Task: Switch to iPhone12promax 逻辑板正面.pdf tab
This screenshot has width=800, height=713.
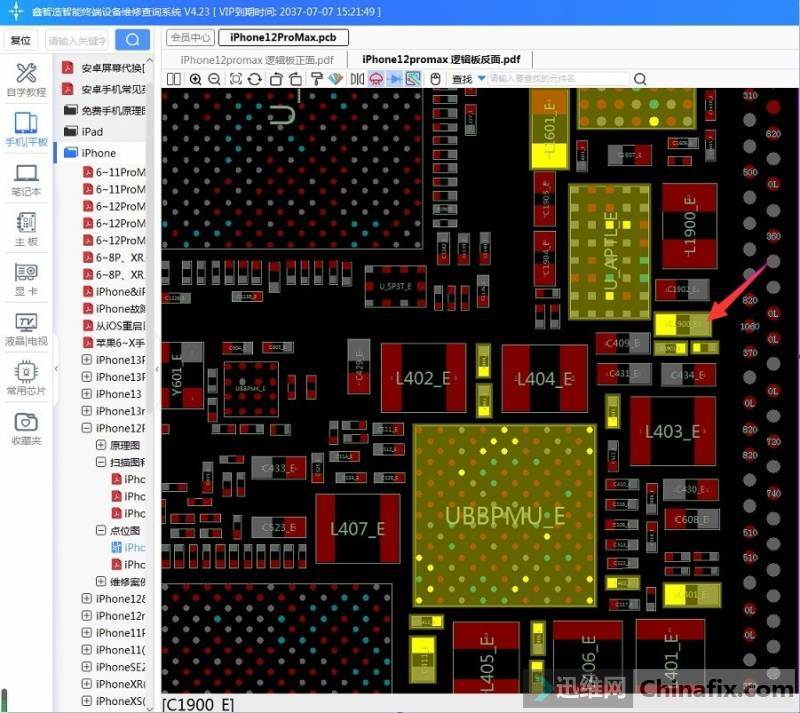Action: 257,60
